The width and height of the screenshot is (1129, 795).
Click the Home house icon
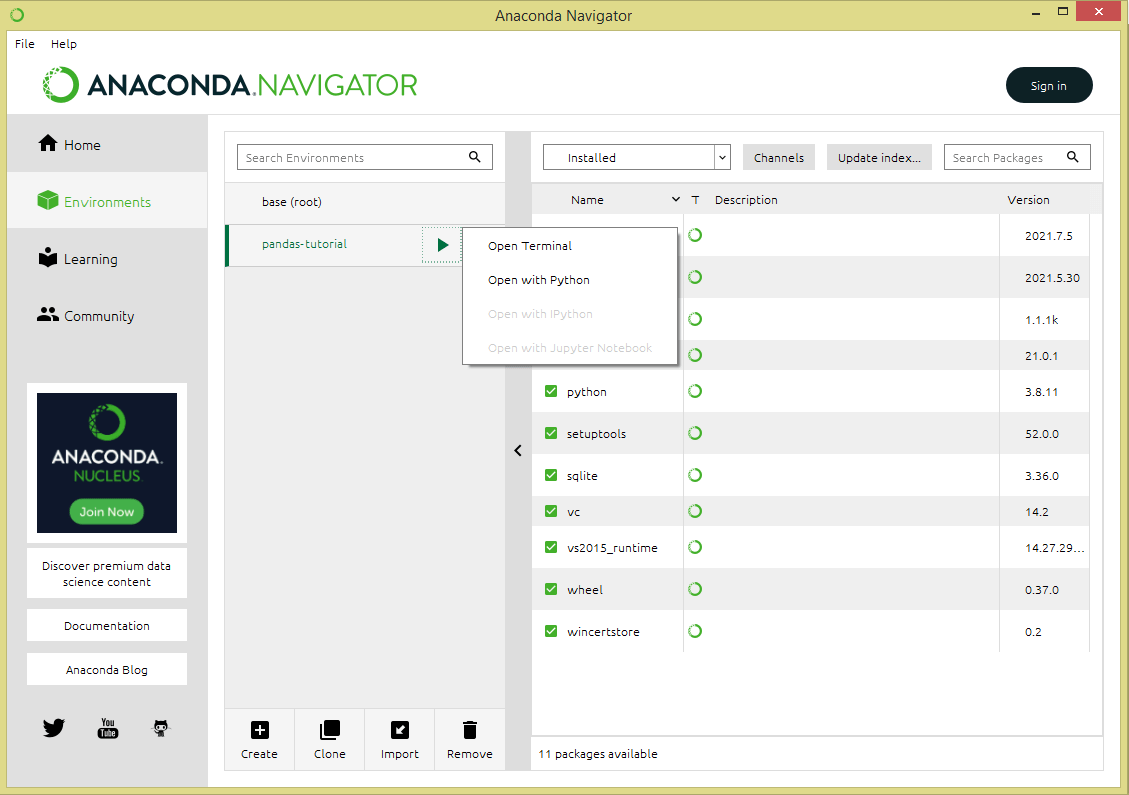click(48, 143)
